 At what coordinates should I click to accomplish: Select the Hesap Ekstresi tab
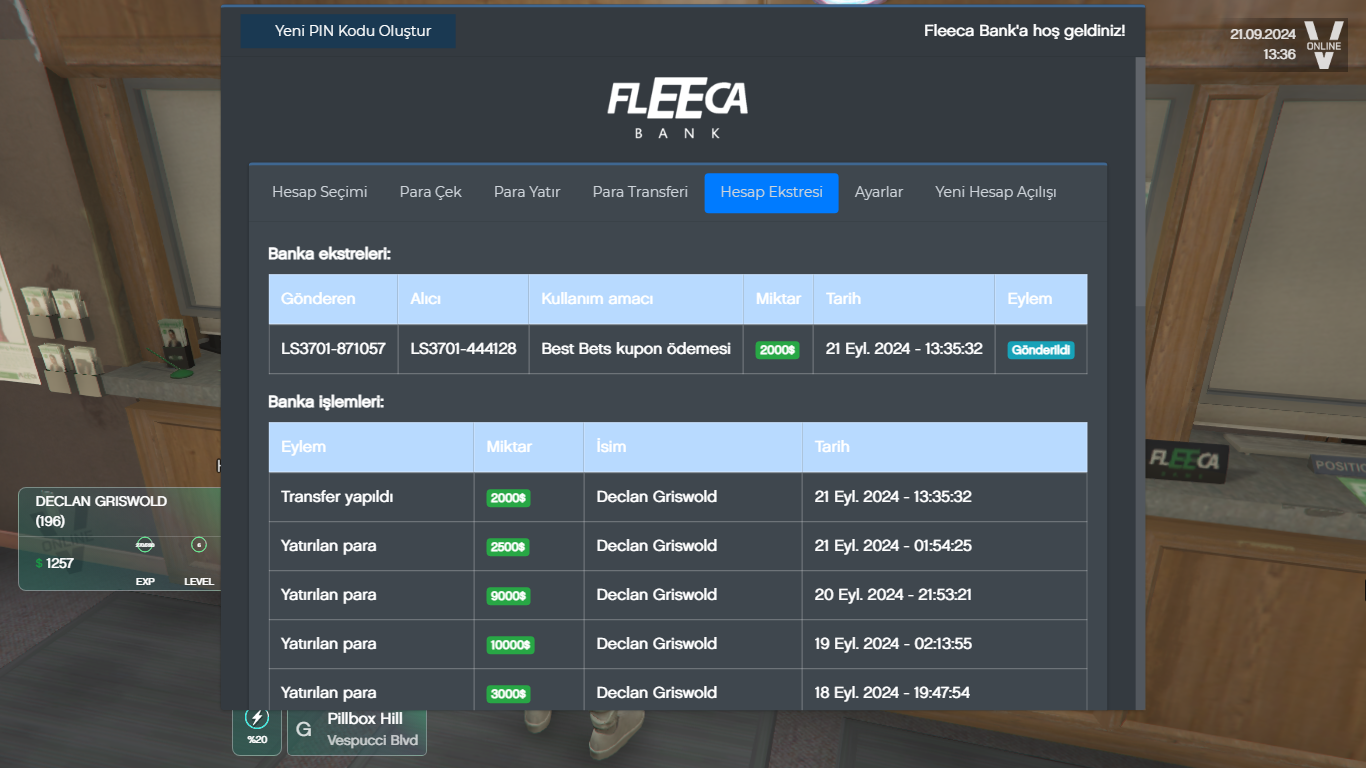pos(772,192)
